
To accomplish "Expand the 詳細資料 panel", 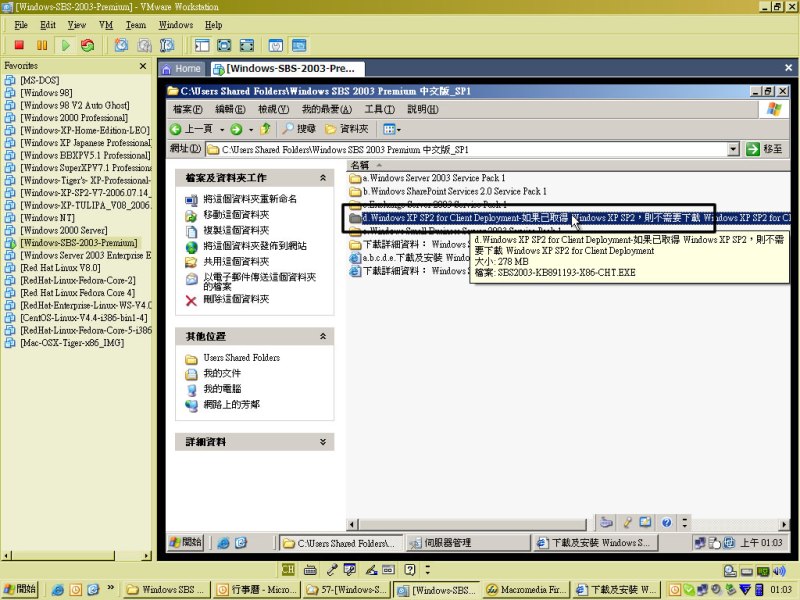I will tap(322, 442).
